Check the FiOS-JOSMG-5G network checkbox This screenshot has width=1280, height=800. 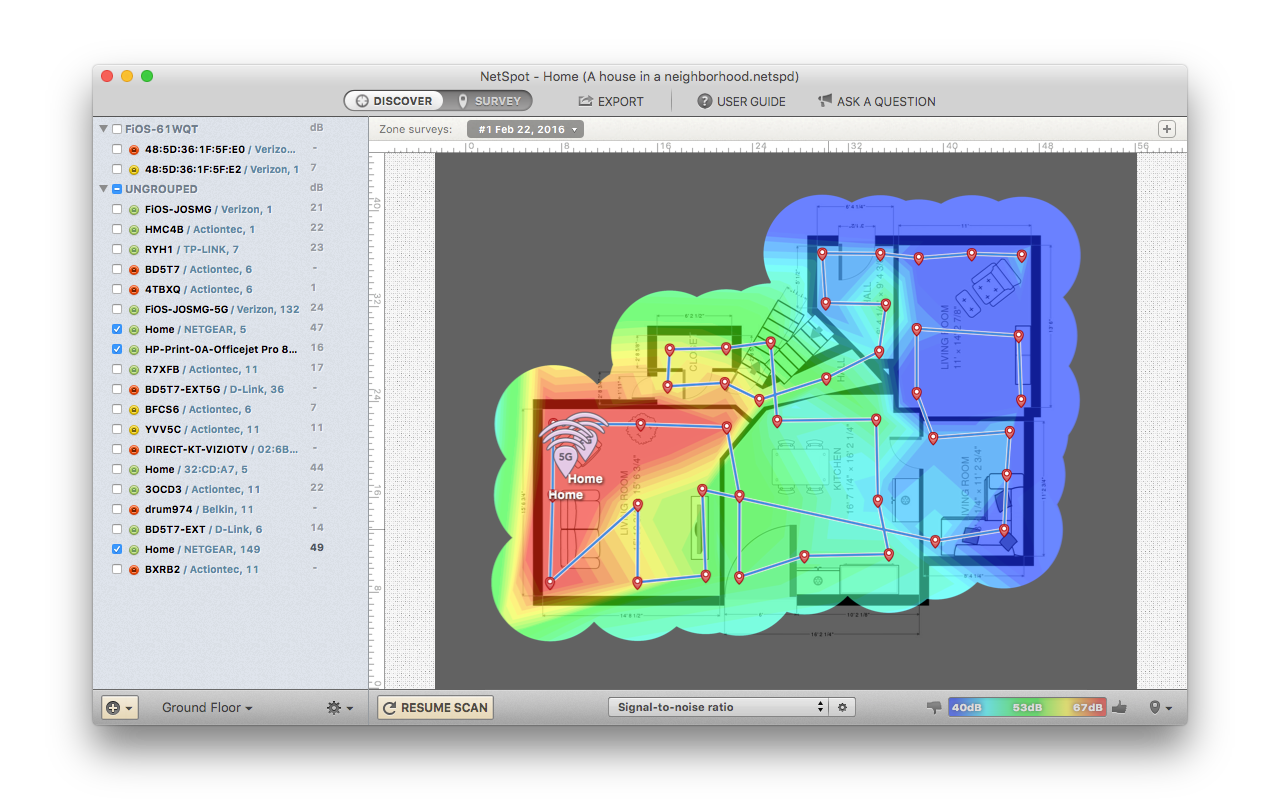click(117, 309)
